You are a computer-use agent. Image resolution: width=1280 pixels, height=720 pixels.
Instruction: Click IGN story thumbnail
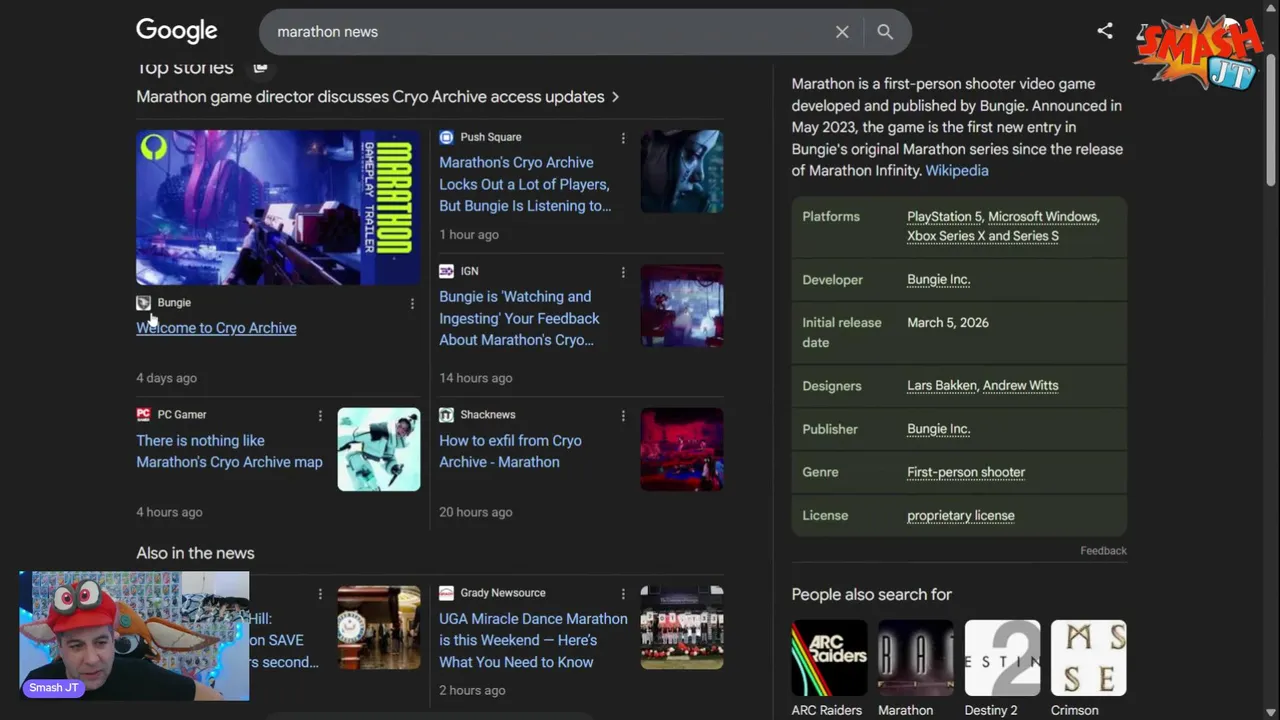click(682, 306)
